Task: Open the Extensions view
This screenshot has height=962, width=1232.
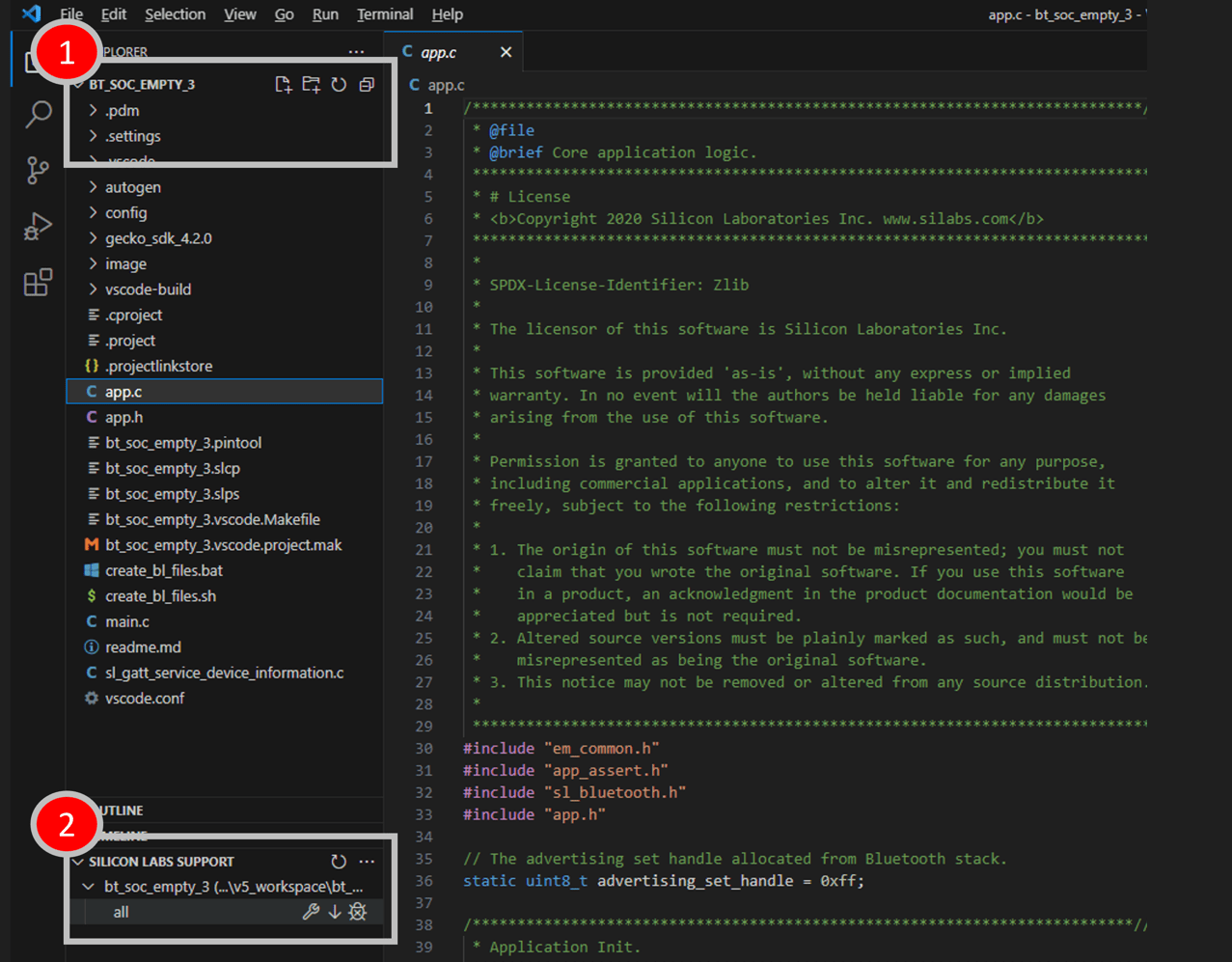Action: pyautogui.click(x=38, y=283)
